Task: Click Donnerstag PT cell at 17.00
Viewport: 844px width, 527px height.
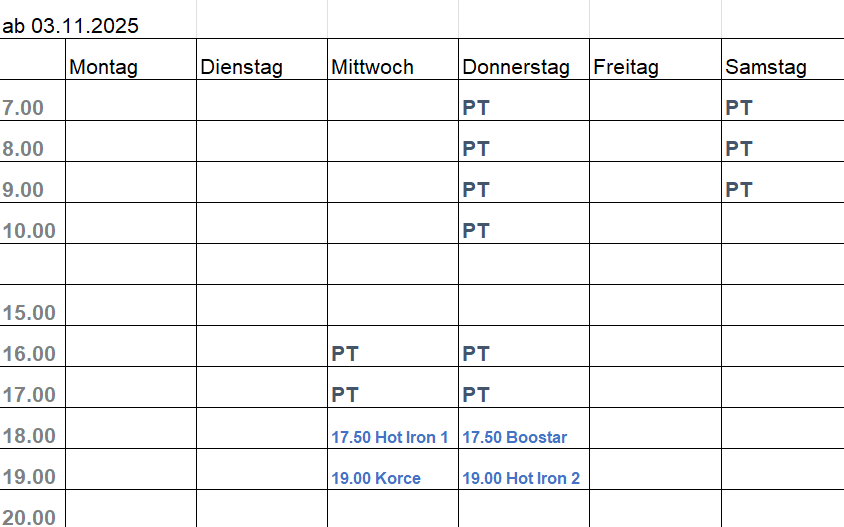Action: (x=476, y=395)
